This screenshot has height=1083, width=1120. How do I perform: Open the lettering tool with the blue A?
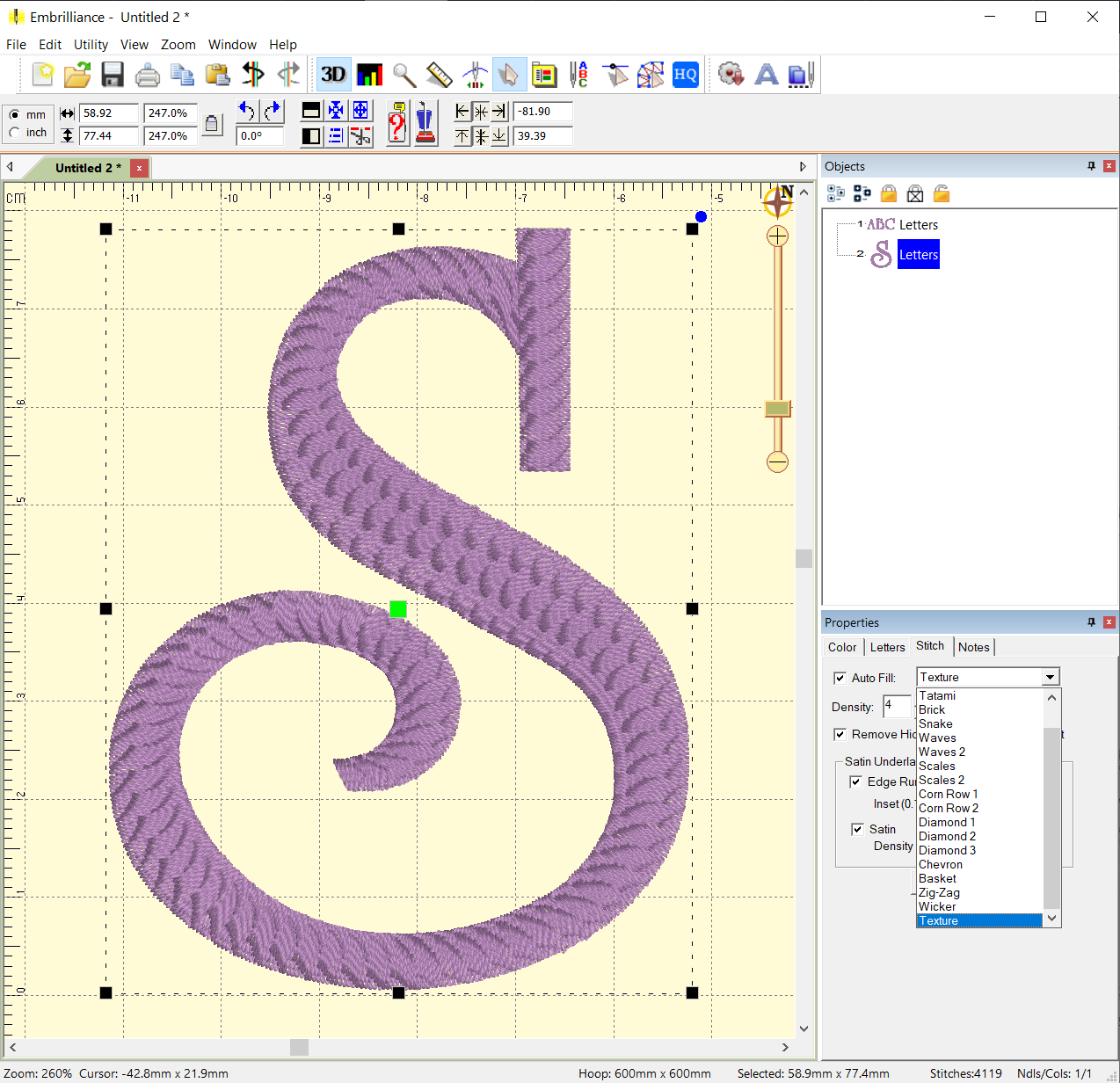[767, 75]
